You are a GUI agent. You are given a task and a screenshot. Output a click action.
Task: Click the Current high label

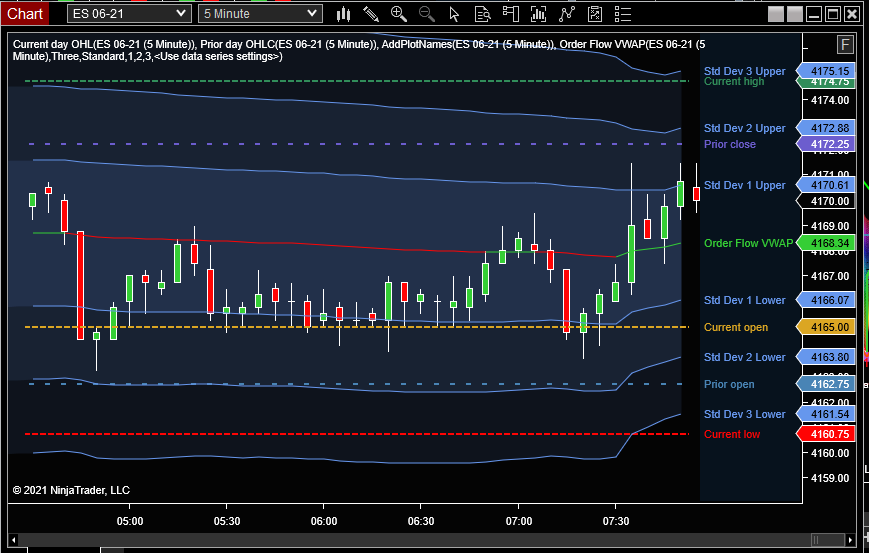734,81
